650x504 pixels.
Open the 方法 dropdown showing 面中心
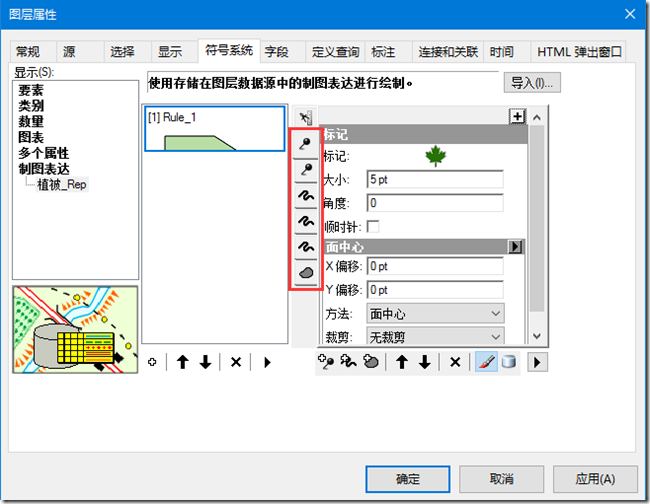tap(435, 314)
